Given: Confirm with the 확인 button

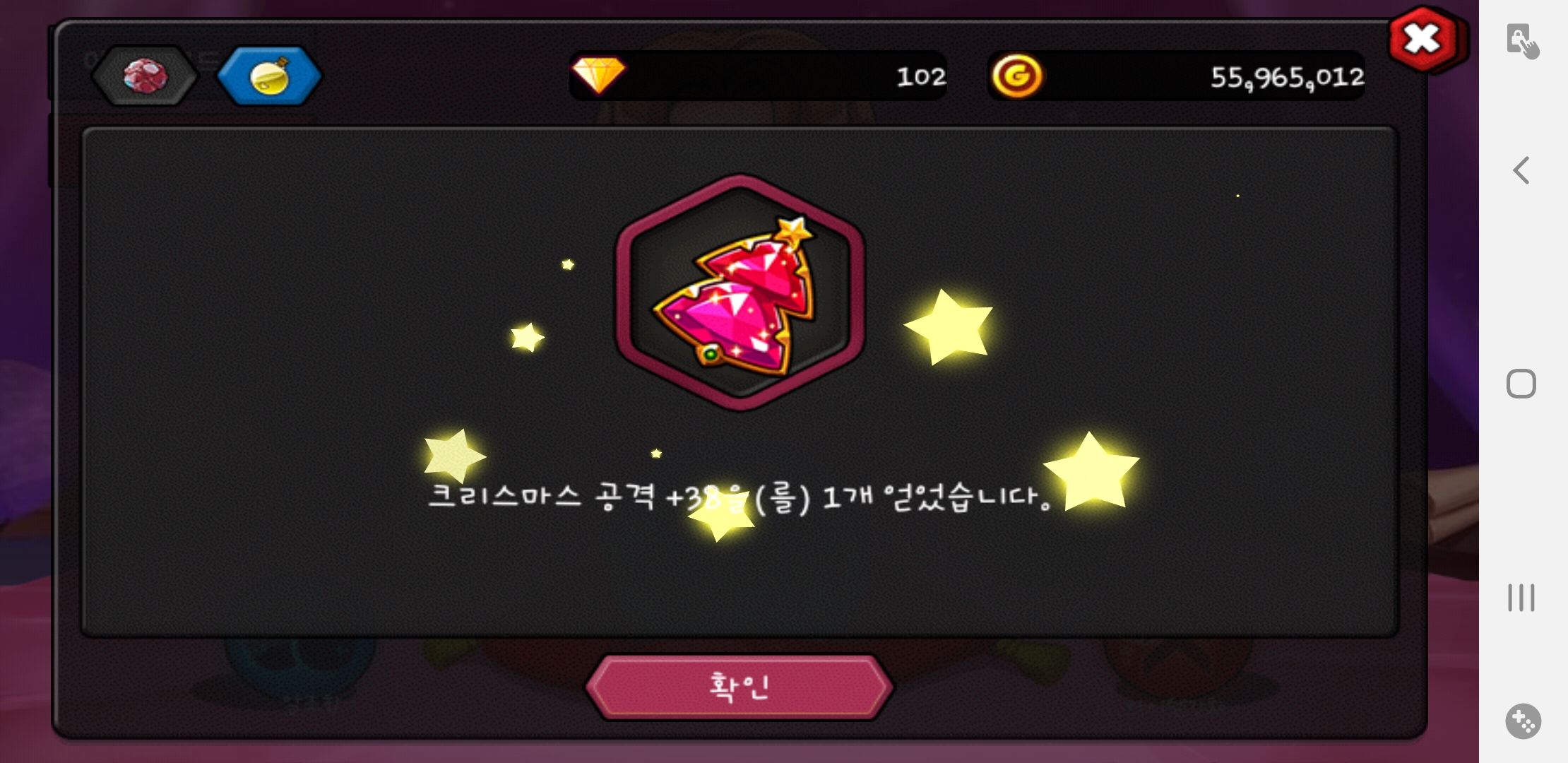Looking at the screenshot, I should 740,687.
